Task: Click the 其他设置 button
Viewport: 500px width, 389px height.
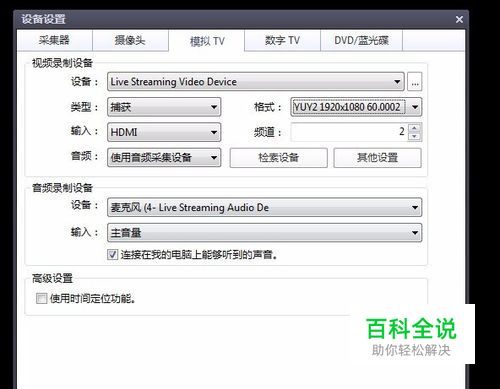Action: [x=377, y=158]
